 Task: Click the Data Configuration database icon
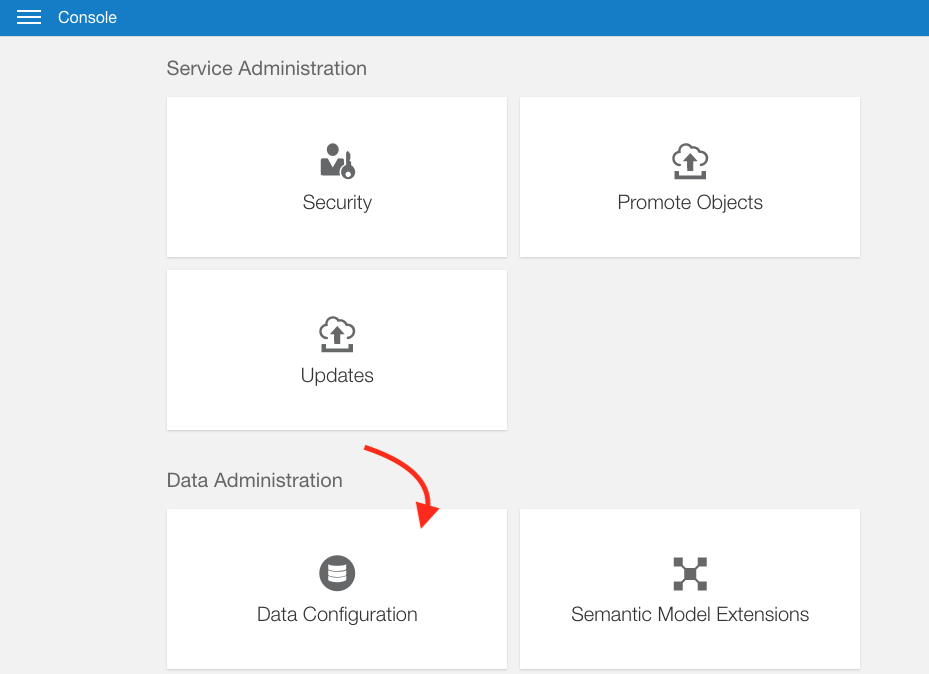(337, 573)
